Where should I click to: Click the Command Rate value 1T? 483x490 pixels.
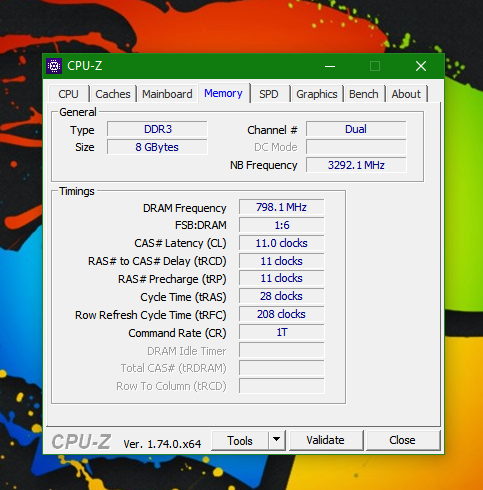pos(282,332)
